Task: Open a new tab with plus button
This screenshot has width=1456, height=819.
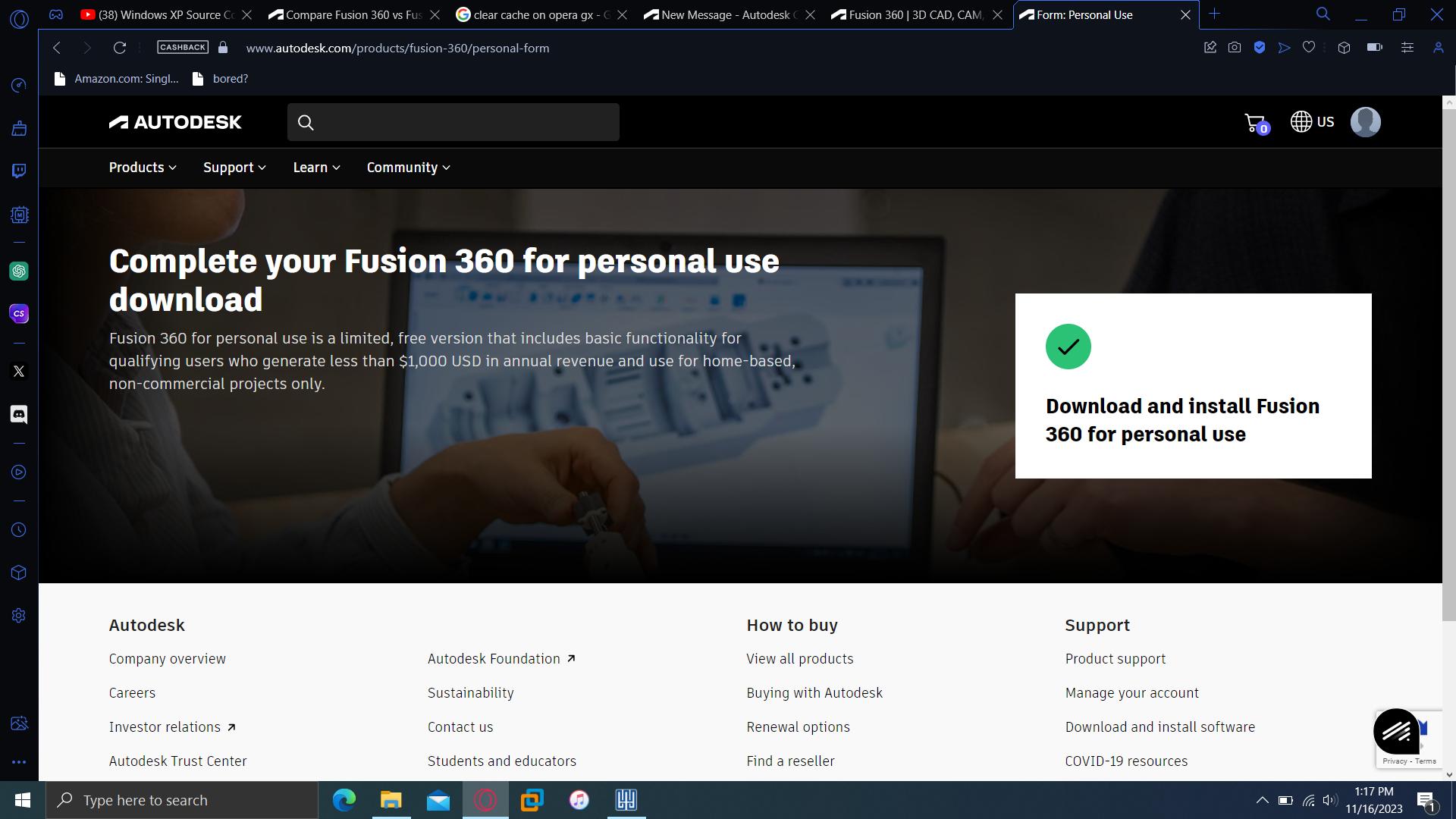Action: pyautogui.click(x=1214, y=14)
